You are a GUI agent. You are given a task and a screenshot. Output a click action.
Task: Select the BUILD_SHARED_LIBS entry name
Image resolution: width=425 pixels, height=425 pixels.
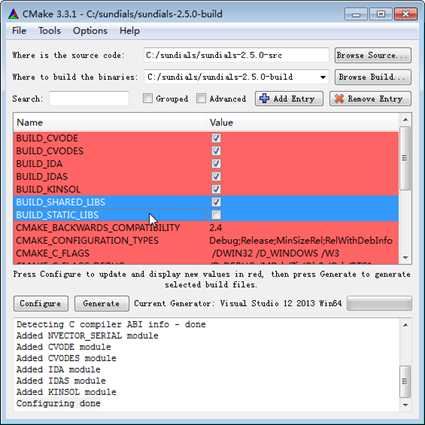[61, 202]
